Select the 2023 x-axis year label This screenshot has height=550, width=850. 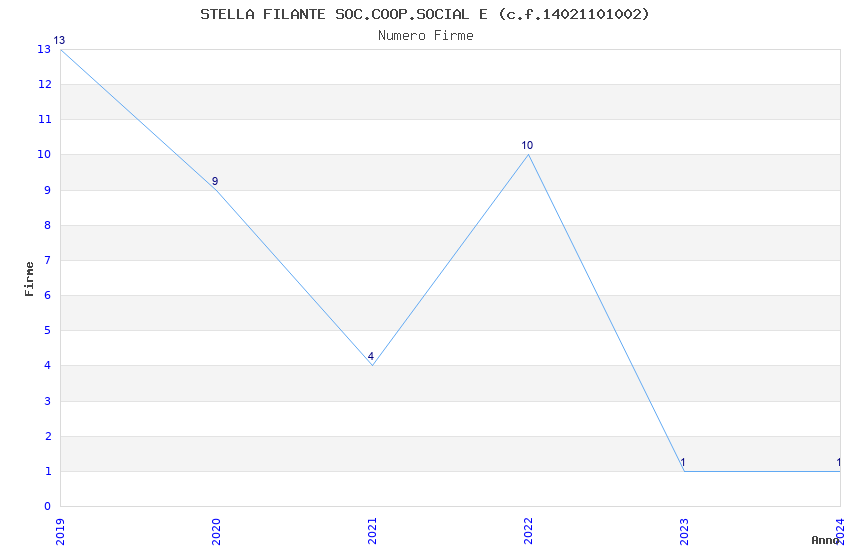[684, 531]
